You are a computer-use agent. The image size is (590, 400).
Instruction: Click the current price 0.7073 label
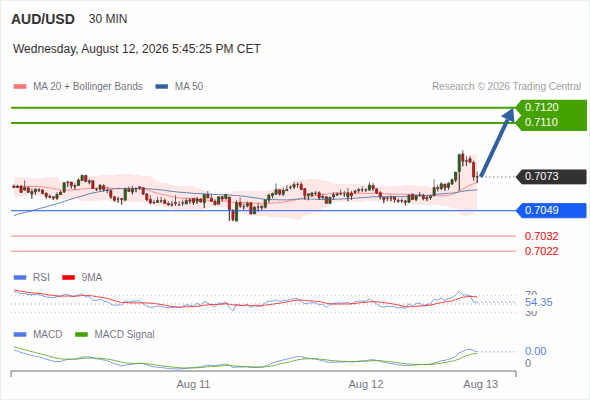(551, 176)
